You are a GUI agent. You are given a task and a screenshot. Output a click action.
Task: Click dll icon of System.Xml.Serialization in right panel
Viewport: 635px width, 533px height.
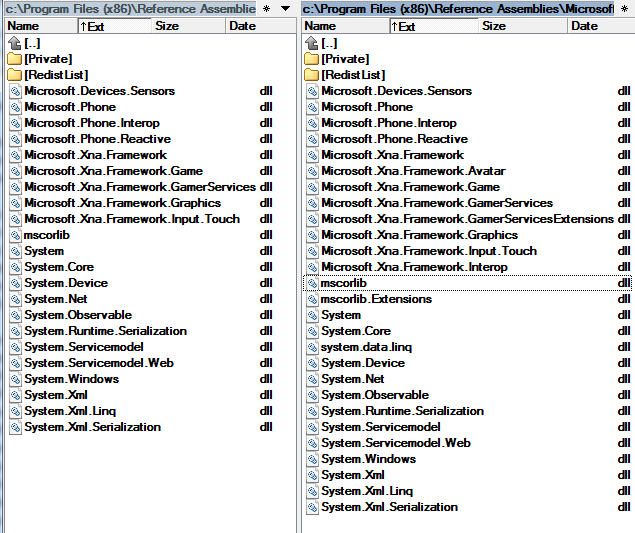[x=312, y=507]
